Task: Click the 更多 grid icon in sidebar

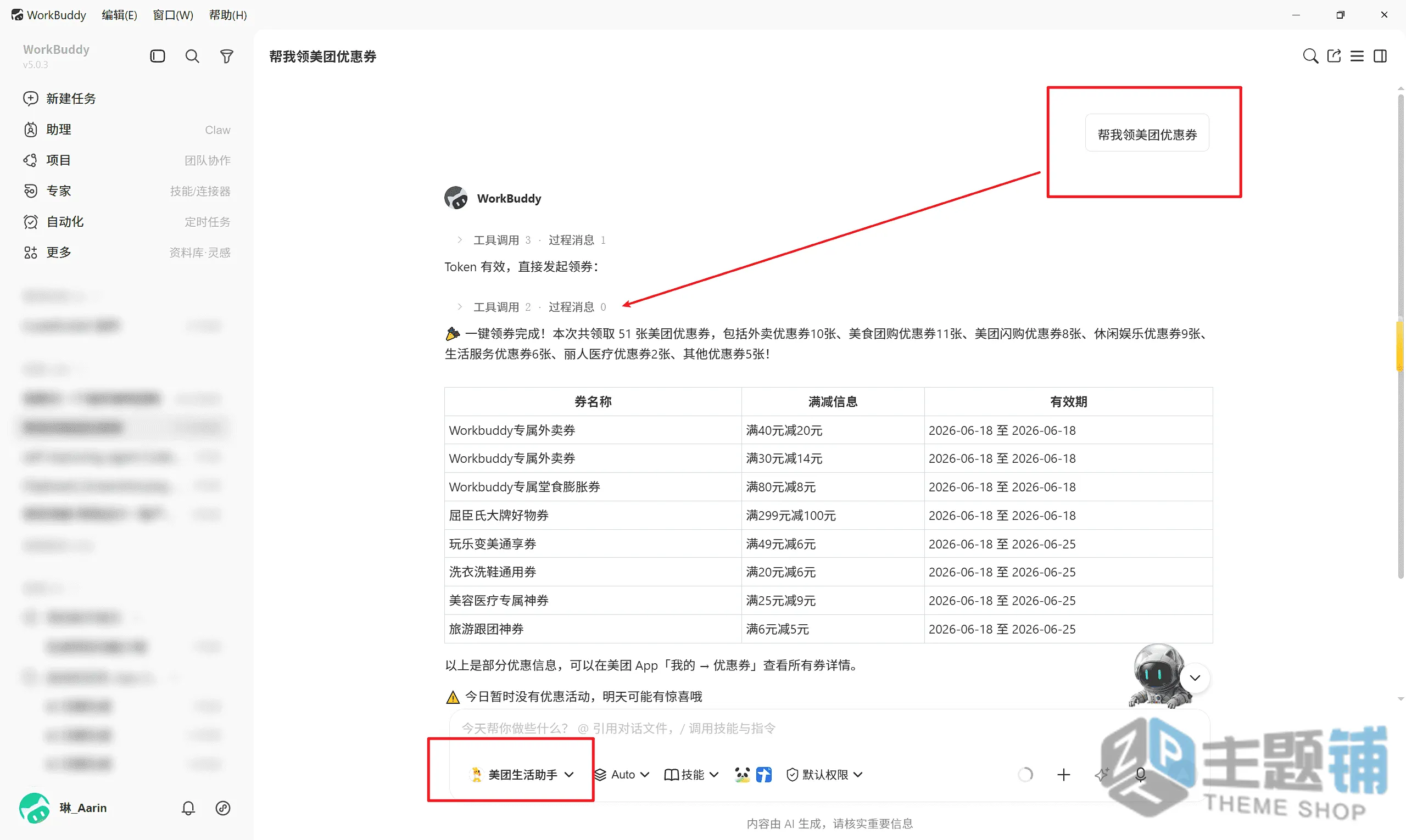Action: click(31, 253)
